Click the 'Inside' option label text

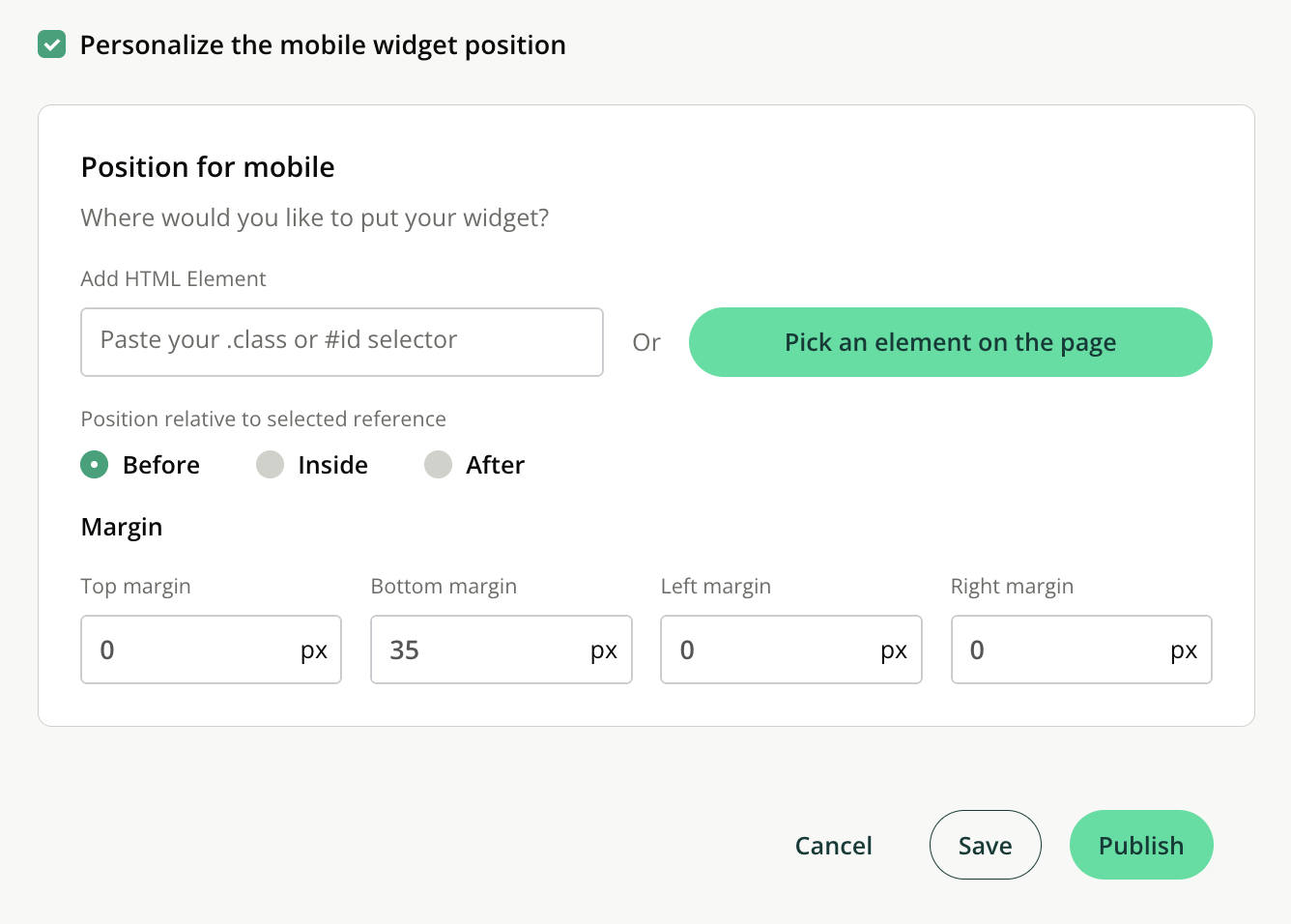[x=333, y=465]
